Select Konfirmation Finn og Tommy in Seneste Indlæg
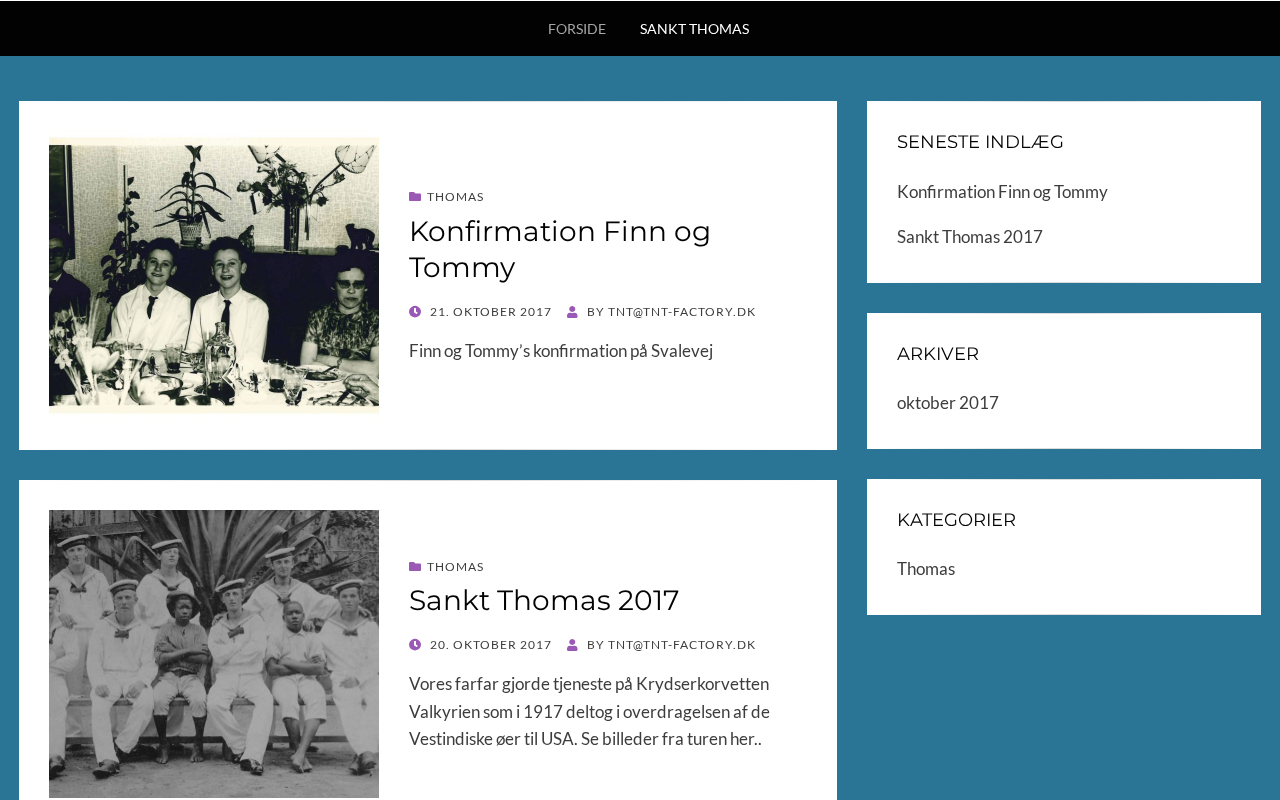 tap(1002, 192)
